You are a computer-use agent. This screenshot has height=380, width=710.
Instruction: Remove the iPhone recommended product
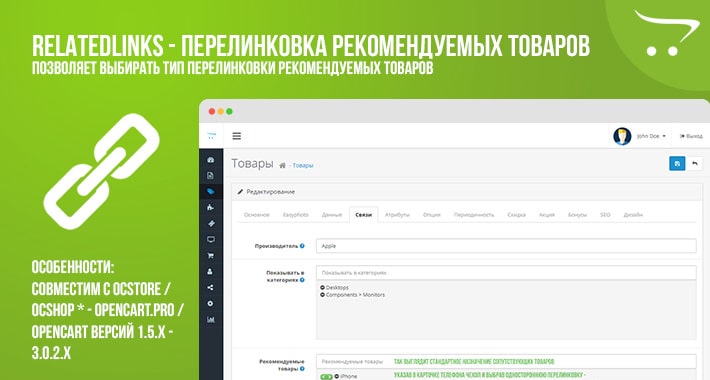336,376
